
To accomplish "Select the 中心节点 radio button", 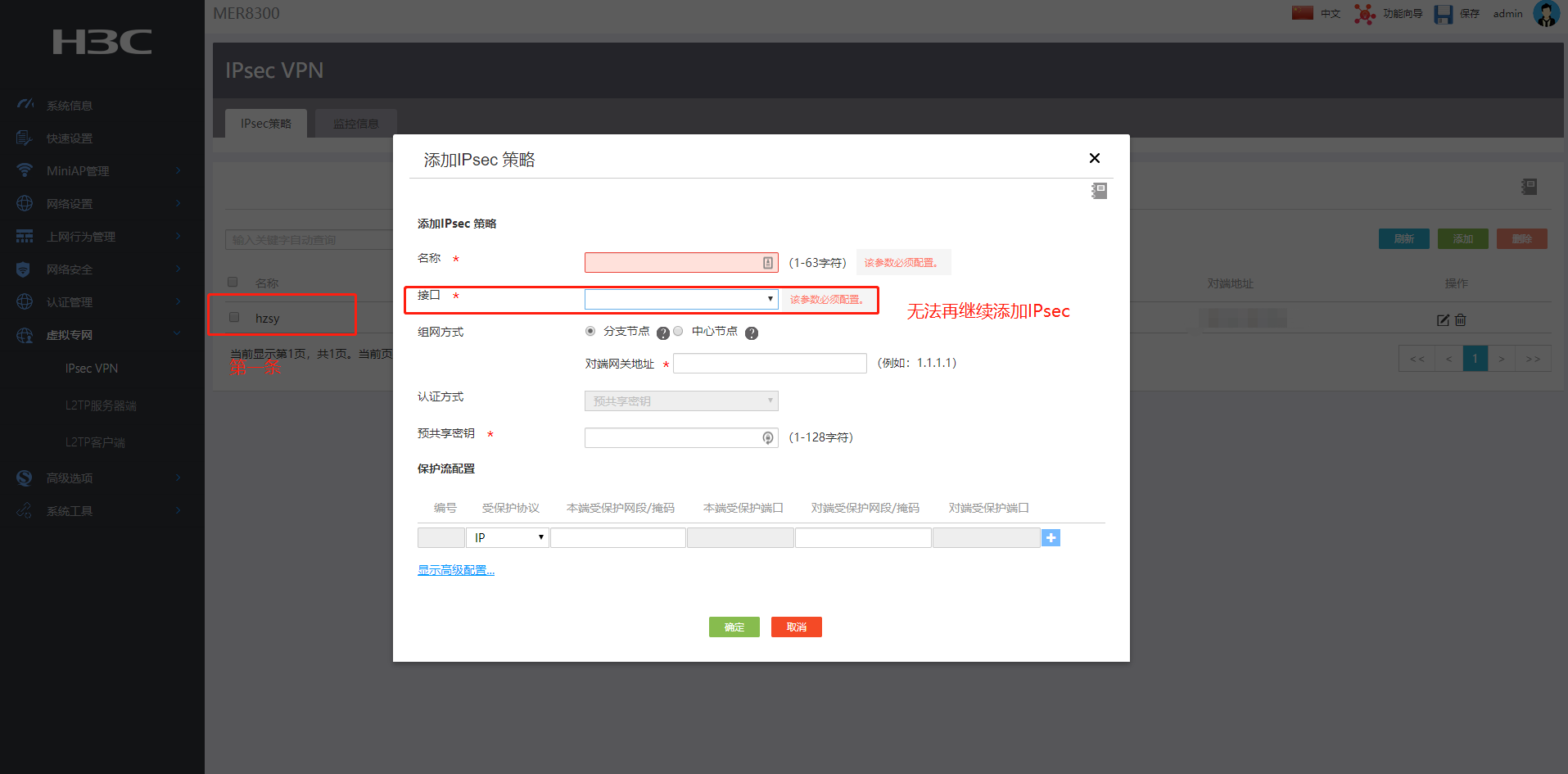I will coord(678,331).
